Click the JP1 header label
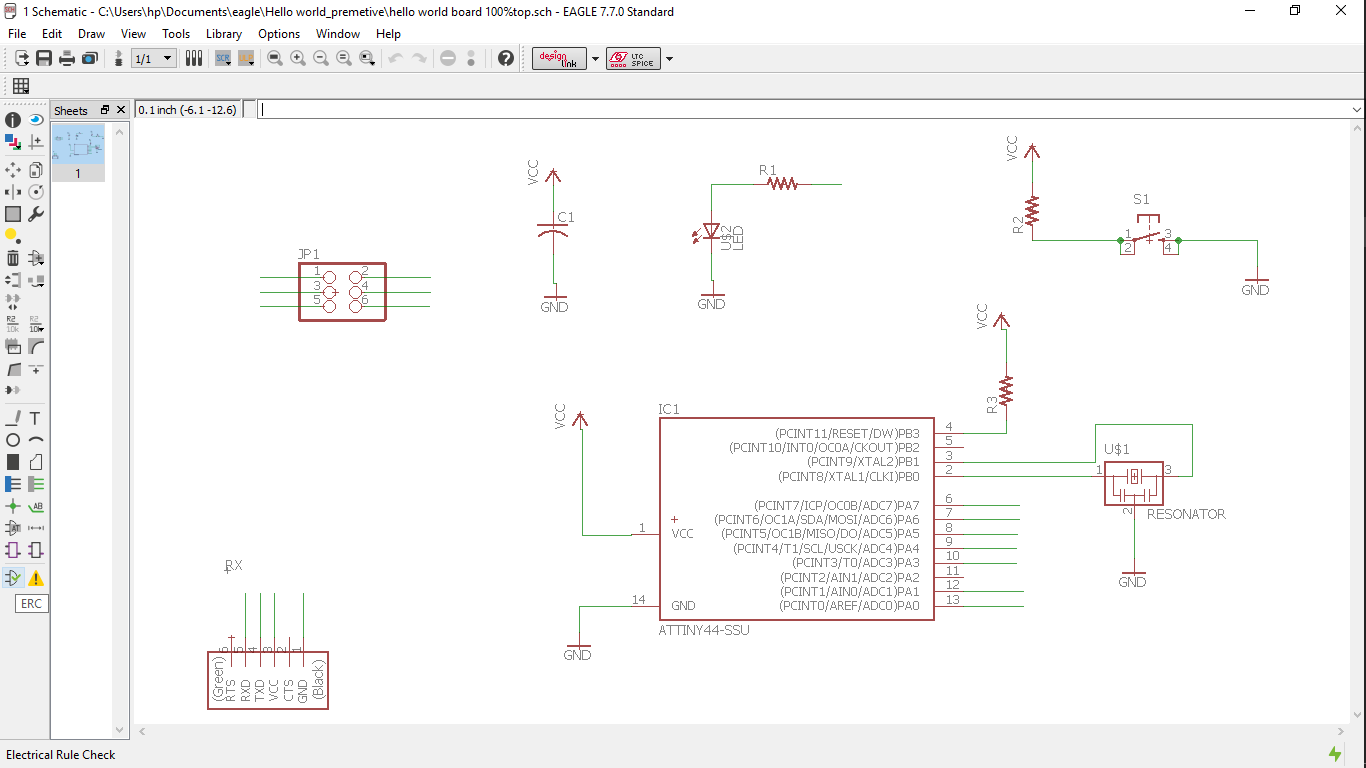 coord(308,254)
